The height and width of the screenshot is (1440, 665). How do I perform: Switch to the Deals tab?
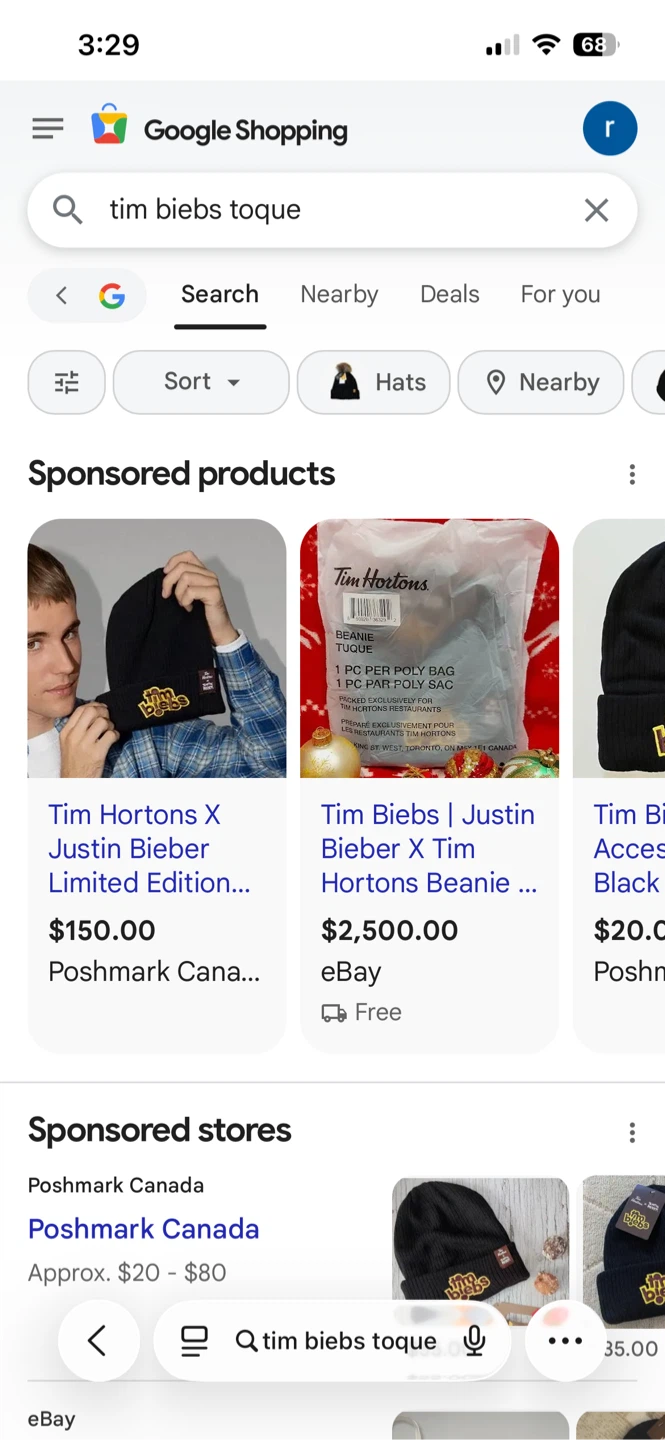click(x=449, y=294)
